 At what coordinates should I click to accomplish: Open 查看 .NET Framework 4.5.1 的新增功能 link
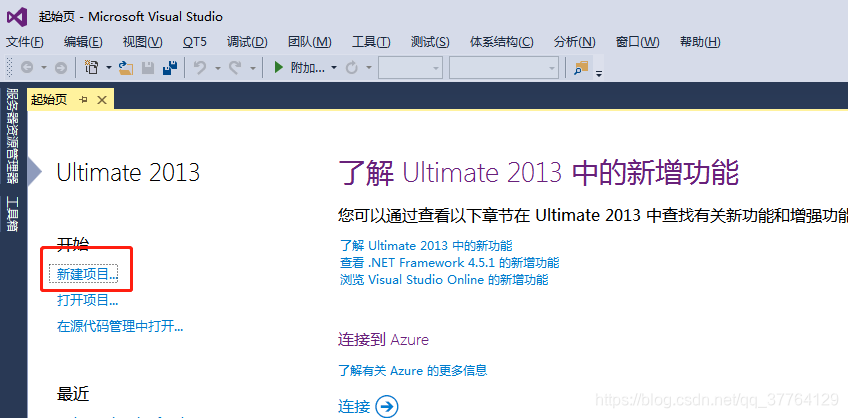point(449,263)
